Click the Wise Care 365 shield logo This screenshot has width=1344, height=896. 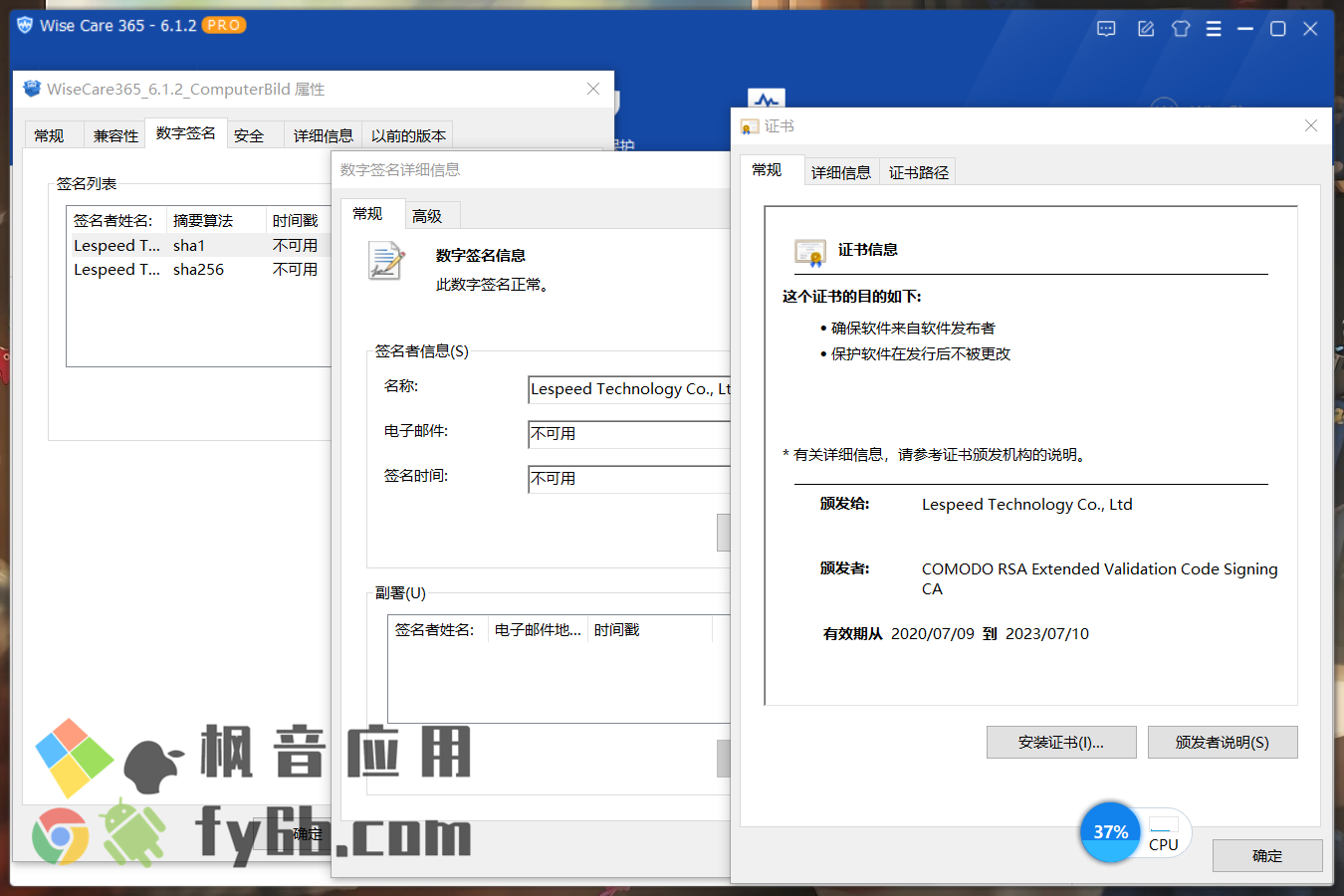pos(25,25)
